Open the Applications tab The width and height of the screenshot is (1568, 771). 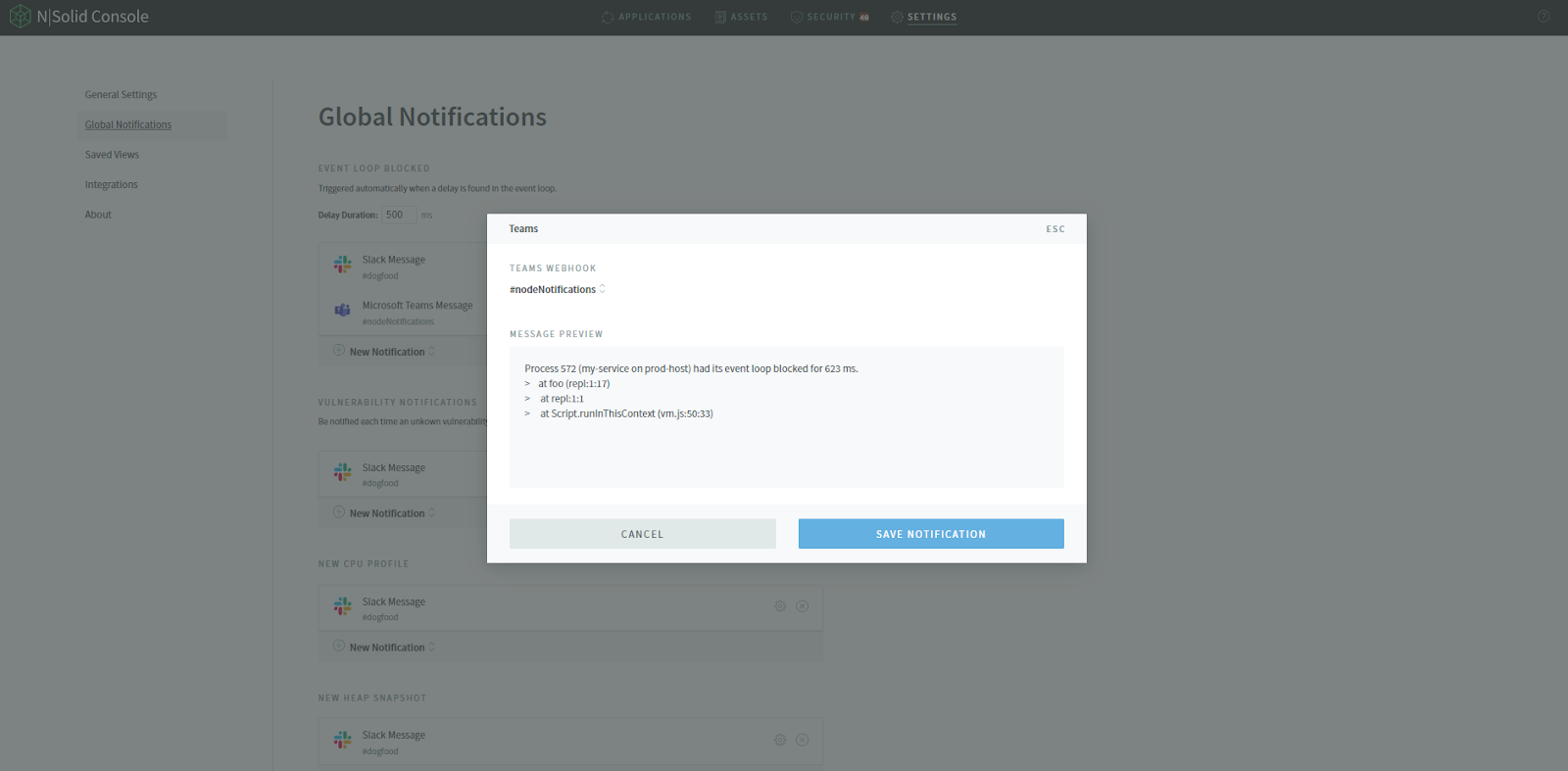(647, 17)
